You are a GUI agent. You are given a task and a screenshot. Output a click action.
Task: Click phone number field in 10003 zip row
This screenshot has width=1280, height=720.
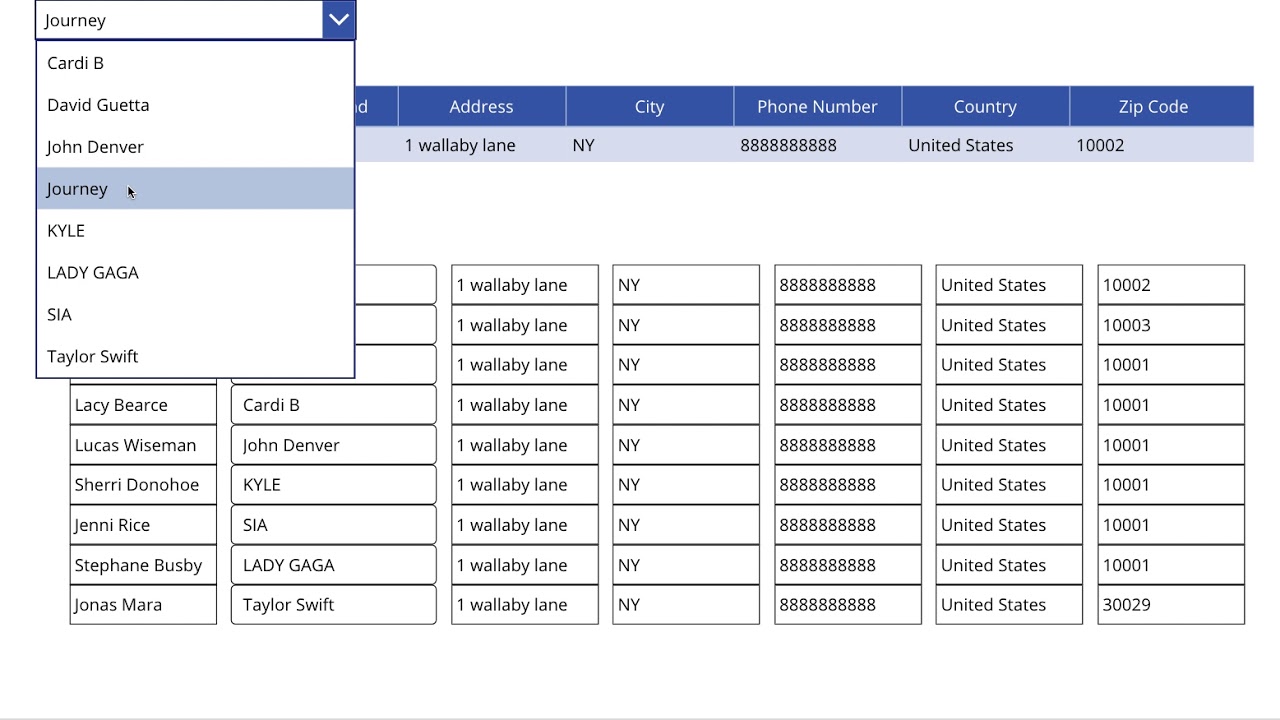tap(848, 325)
